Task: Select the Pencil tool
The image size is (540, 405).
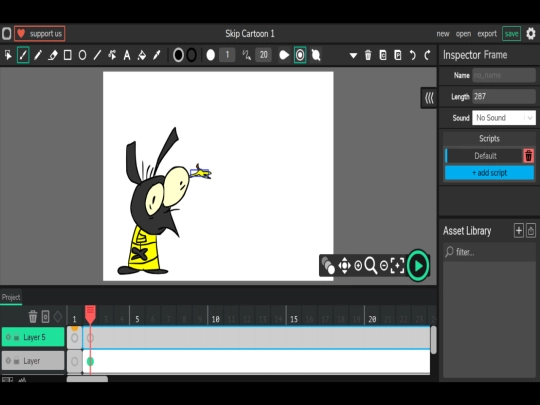Action: (38, 55)
